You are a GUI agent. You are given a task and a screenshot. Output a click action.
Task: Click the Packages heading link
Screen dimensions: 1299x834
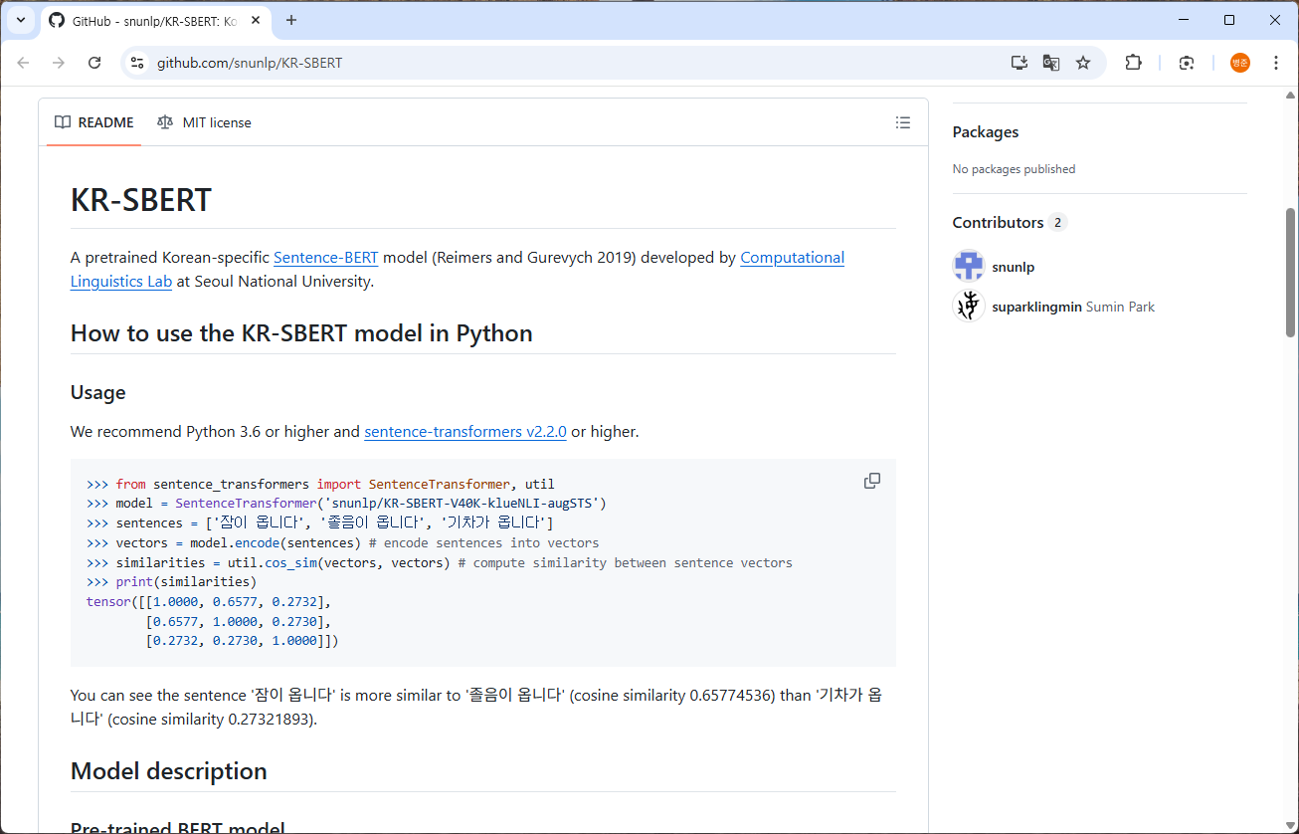[985, 132]
